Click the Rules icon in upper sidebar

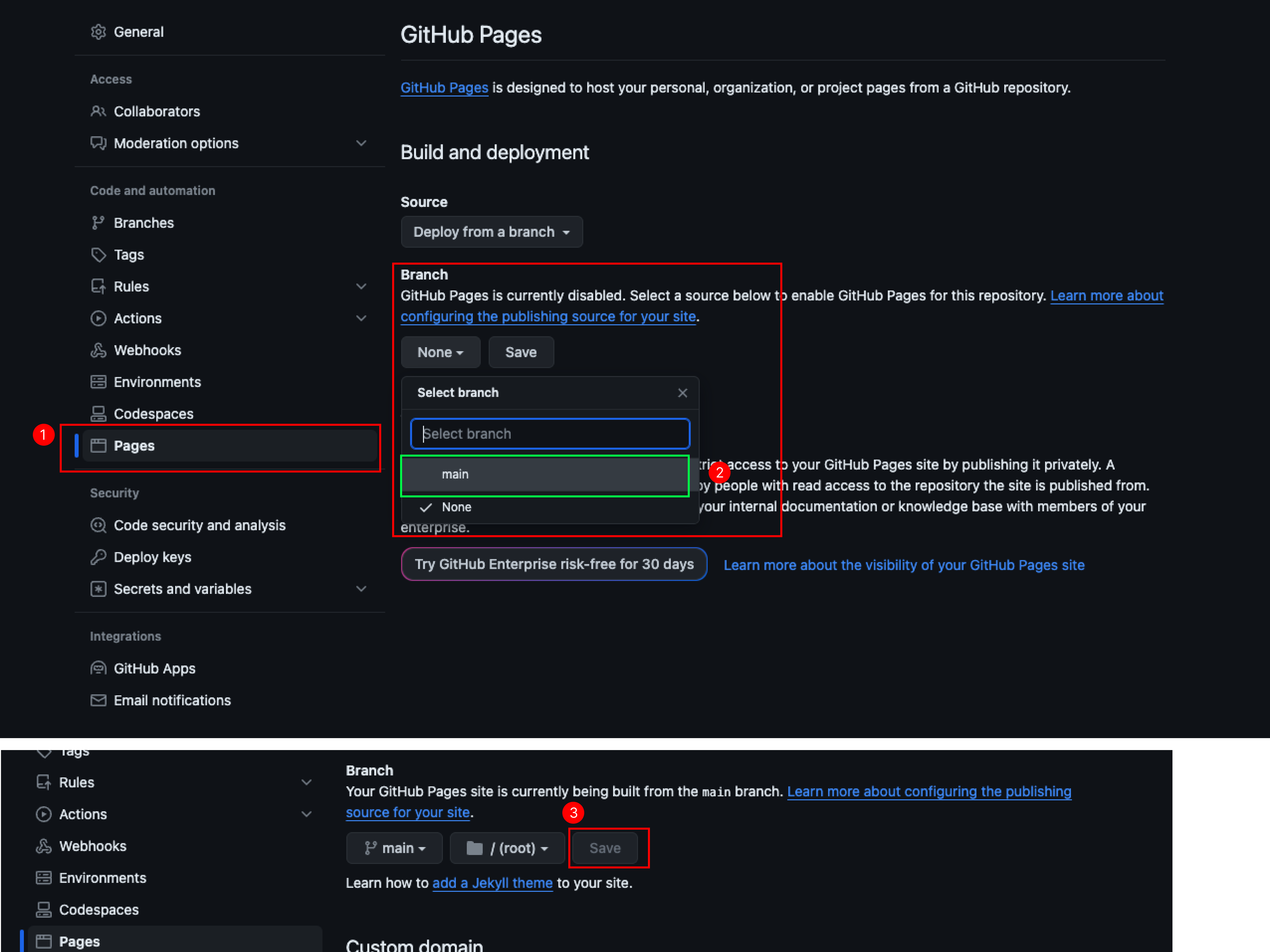[x=98, y=286]
